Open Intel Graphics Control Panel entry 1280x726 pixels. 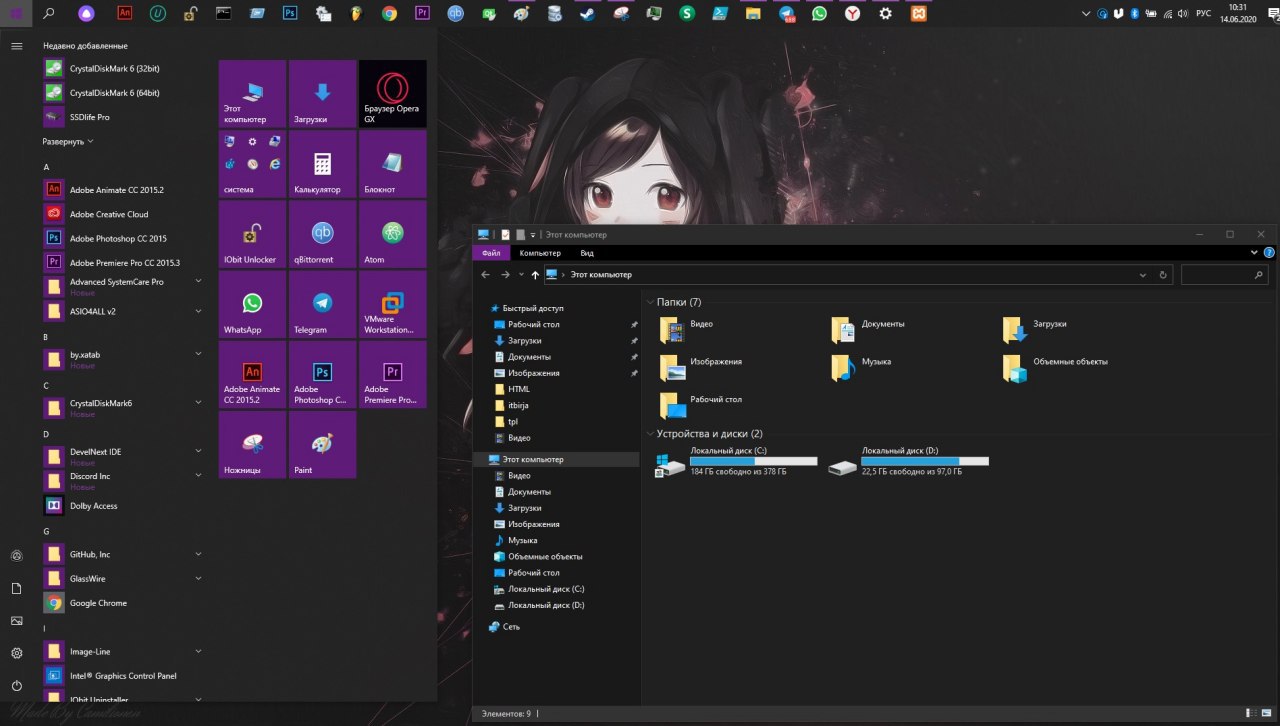coord(123,676)
